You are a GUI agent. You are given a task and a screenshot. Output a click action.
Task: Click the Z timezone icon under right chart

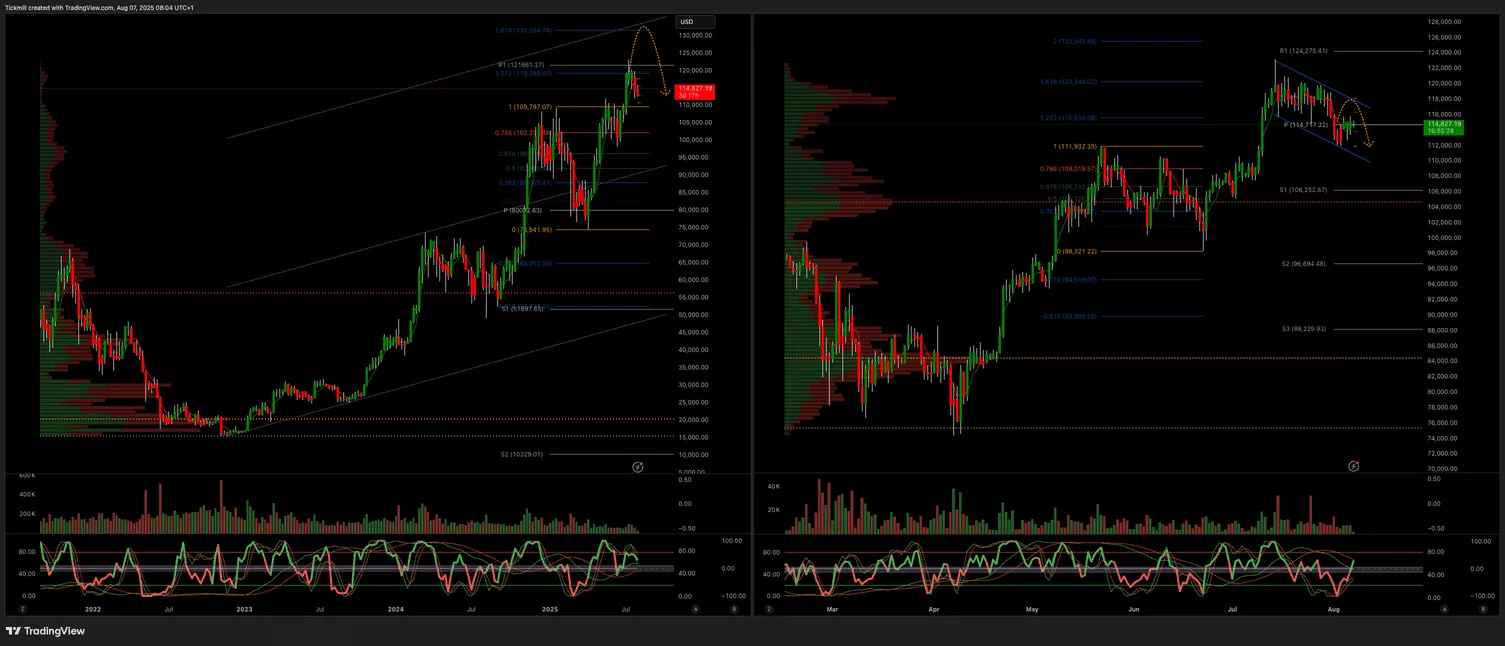[767, 608]
